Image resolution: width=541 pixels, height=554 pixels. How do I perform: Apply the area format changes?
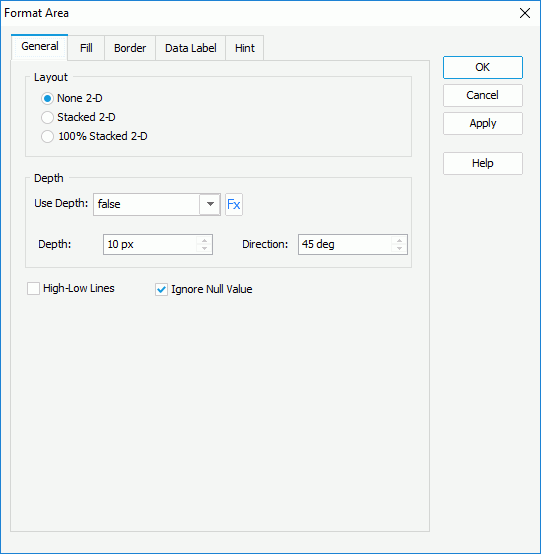click(483, 123)
